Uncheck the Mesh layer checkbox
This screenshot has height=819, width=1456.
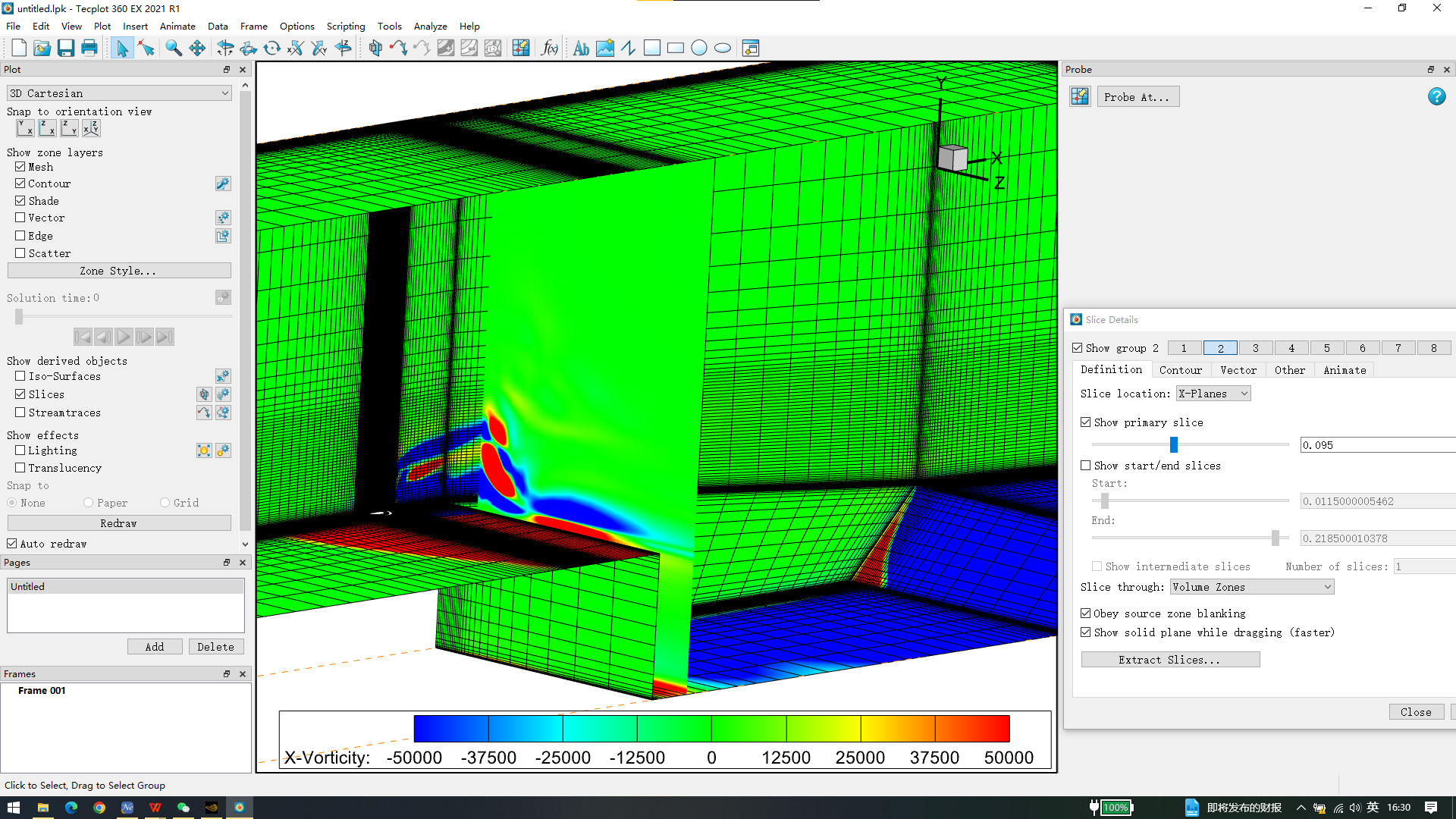click(20, 167)
